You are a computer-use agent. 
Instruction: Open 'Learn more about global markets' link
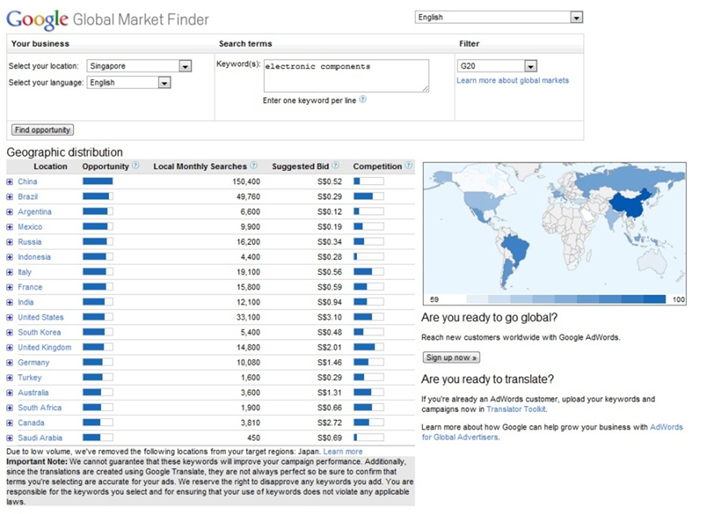pos(512,81)
